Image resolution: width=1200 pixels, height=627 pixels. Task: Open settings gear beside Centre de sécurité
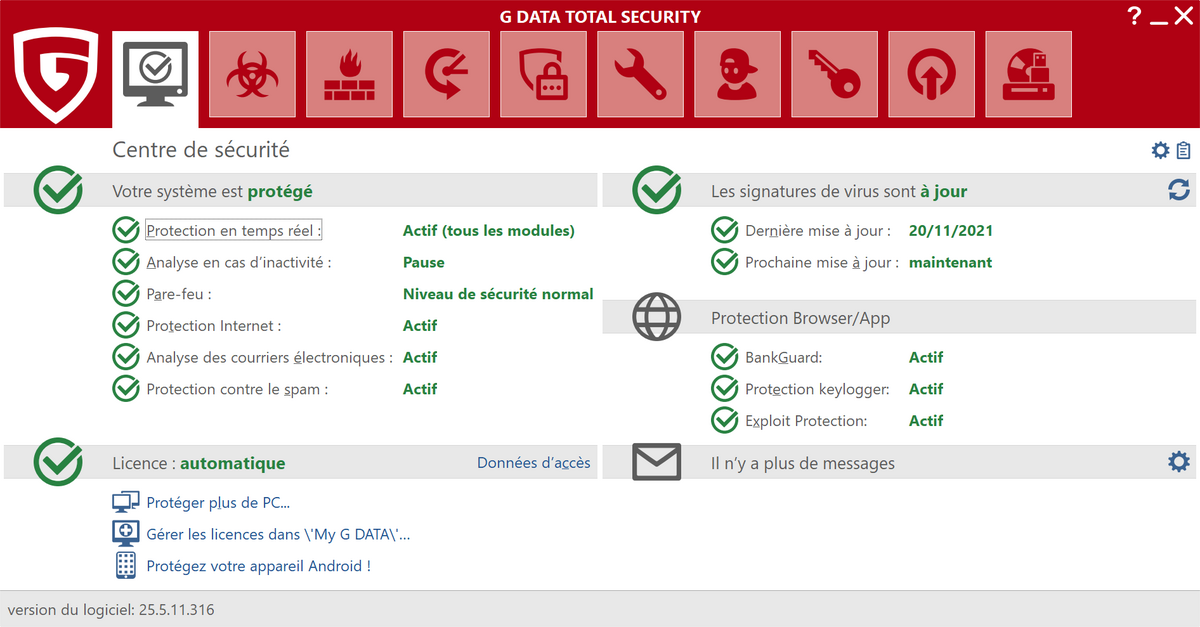(1160, 150)
